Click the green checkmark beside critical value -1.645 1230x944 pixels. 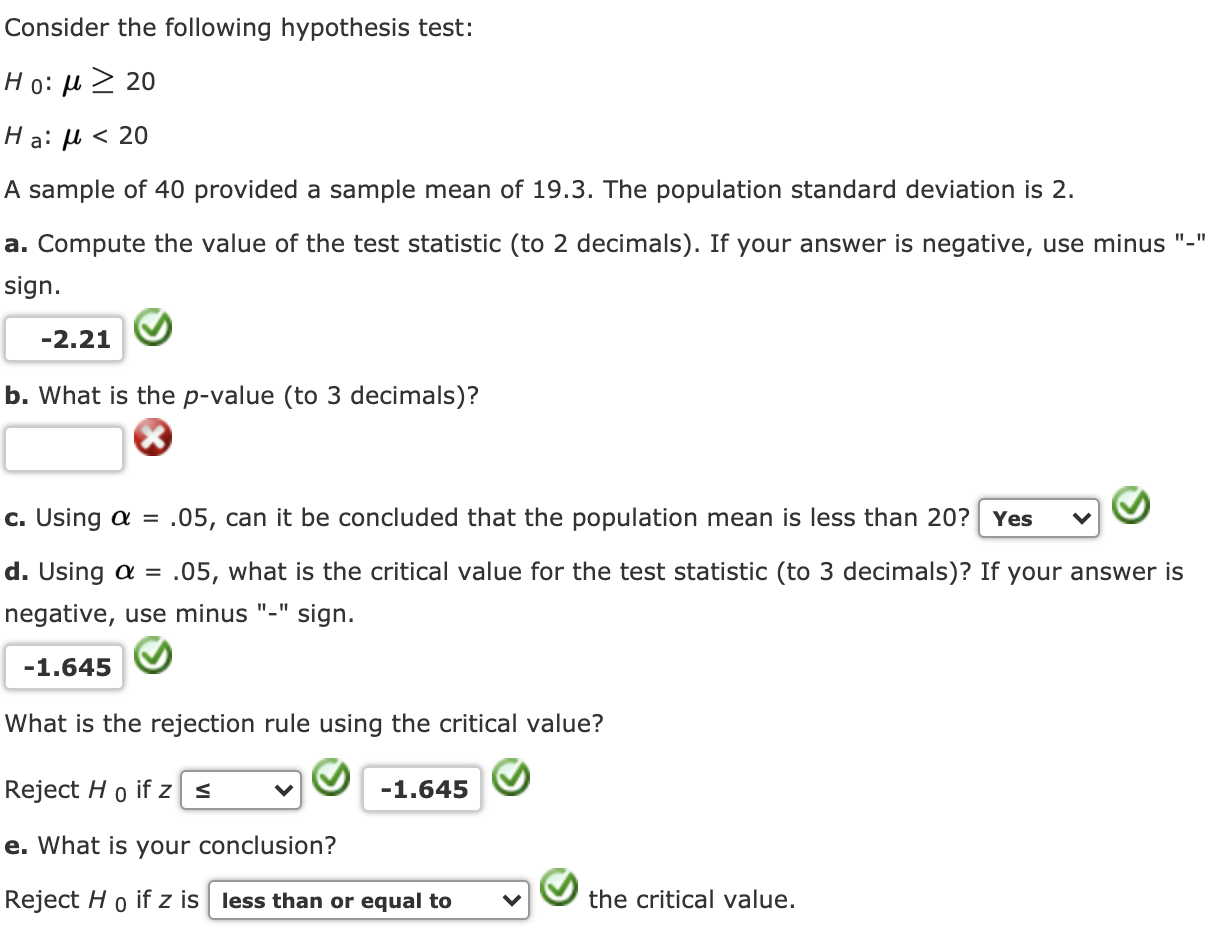tap(152, 655)
